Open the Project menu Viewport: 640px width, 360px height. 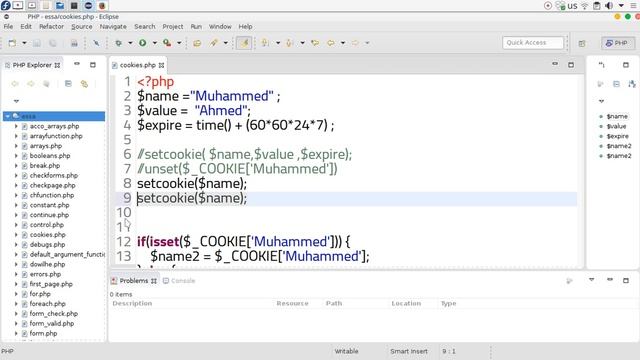point(173,27)
